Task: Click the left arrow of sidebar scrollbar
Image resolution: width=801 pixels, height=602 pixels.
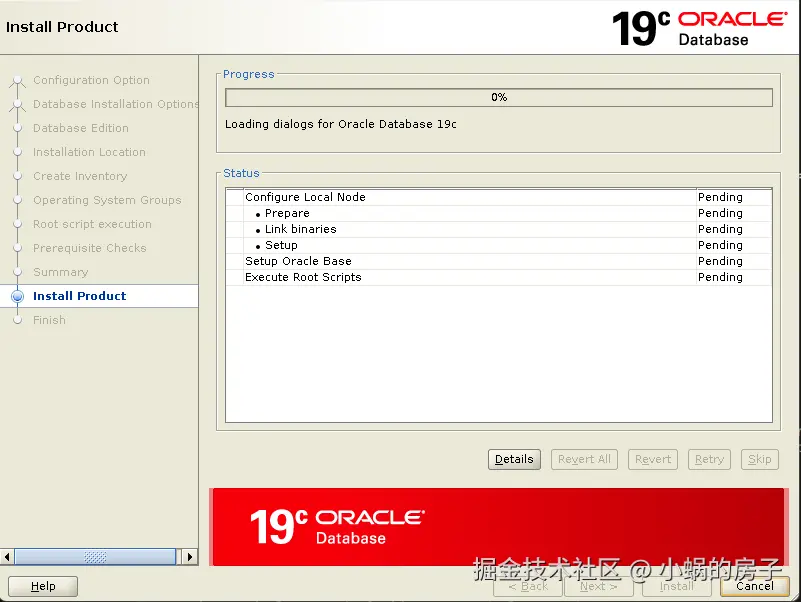Action: [7, 557]
